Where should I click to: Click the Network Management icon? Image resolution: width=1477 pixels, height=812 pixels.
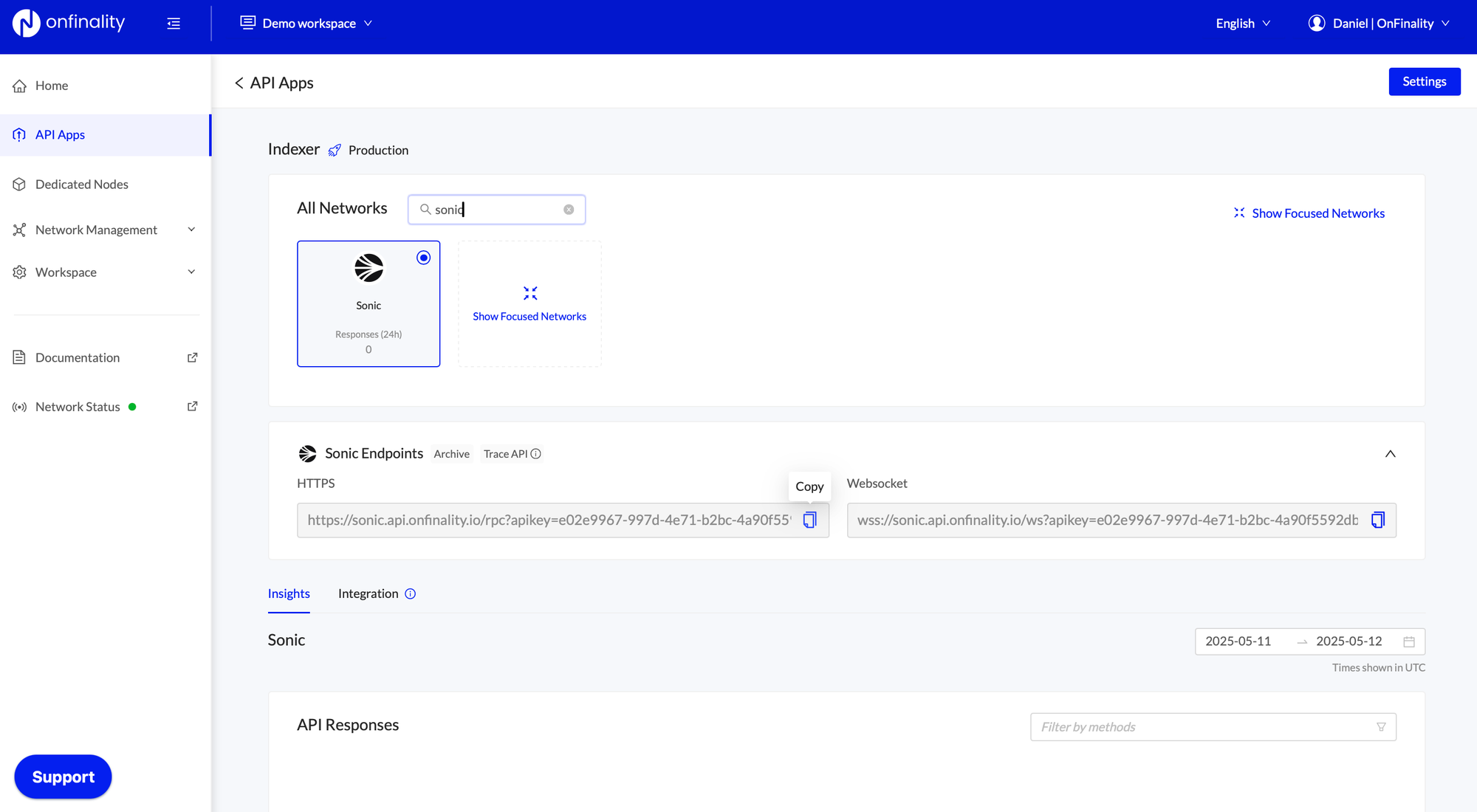click(x=19, y=230)
